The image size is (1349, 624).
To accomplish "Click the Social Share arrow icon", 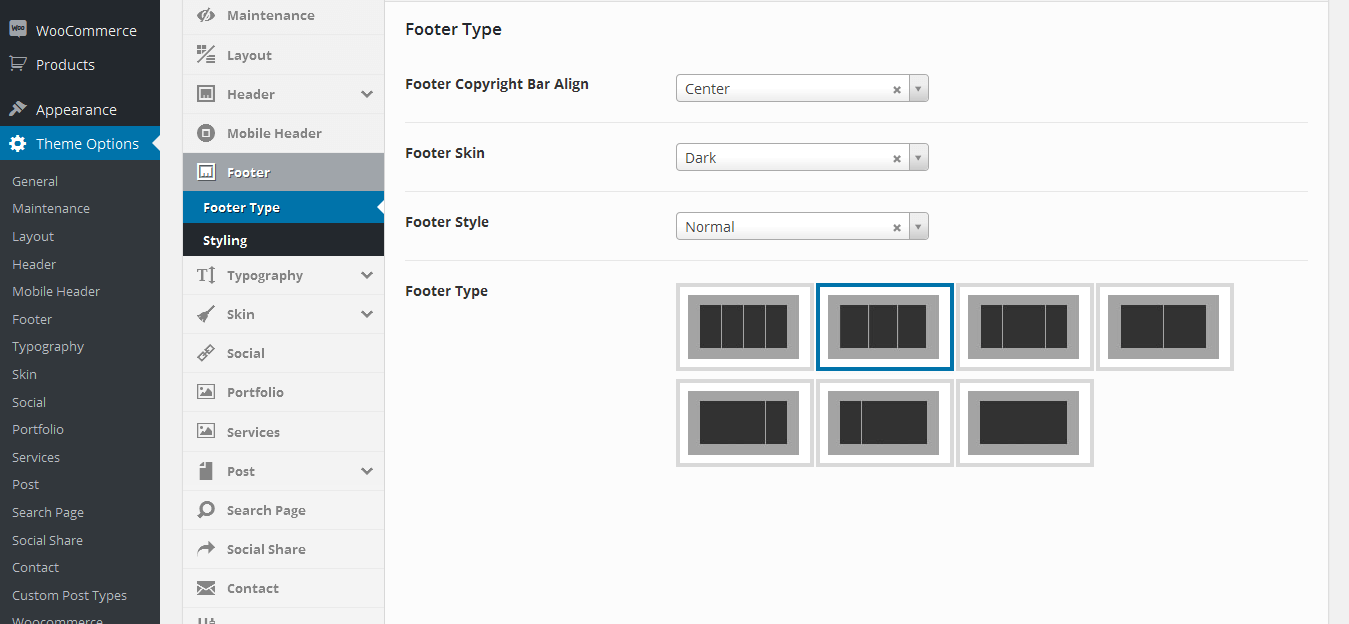I will pos(206,549).
